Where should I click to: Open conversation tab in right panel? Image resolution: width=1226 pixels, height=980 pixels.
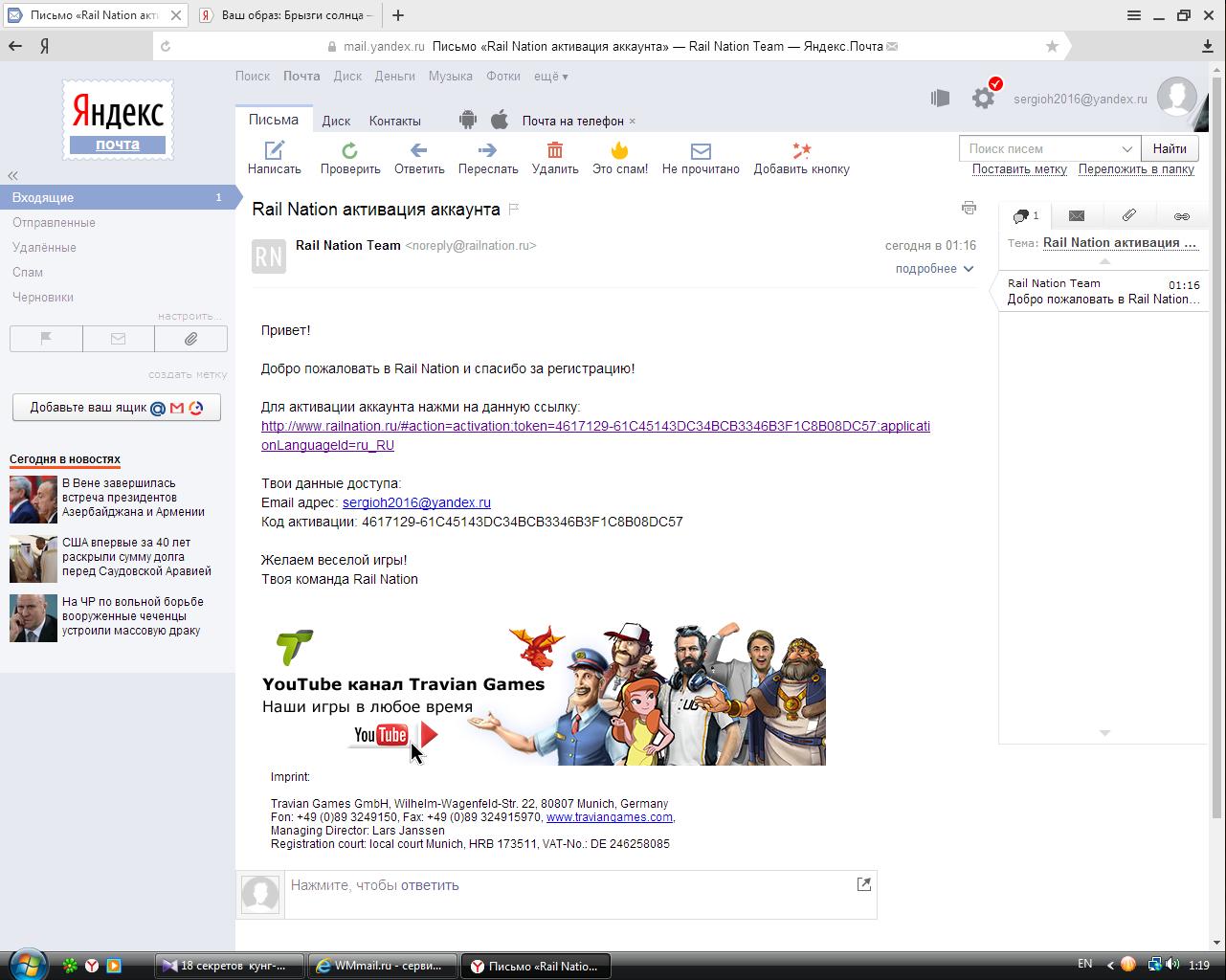(x=1025, y=216)
